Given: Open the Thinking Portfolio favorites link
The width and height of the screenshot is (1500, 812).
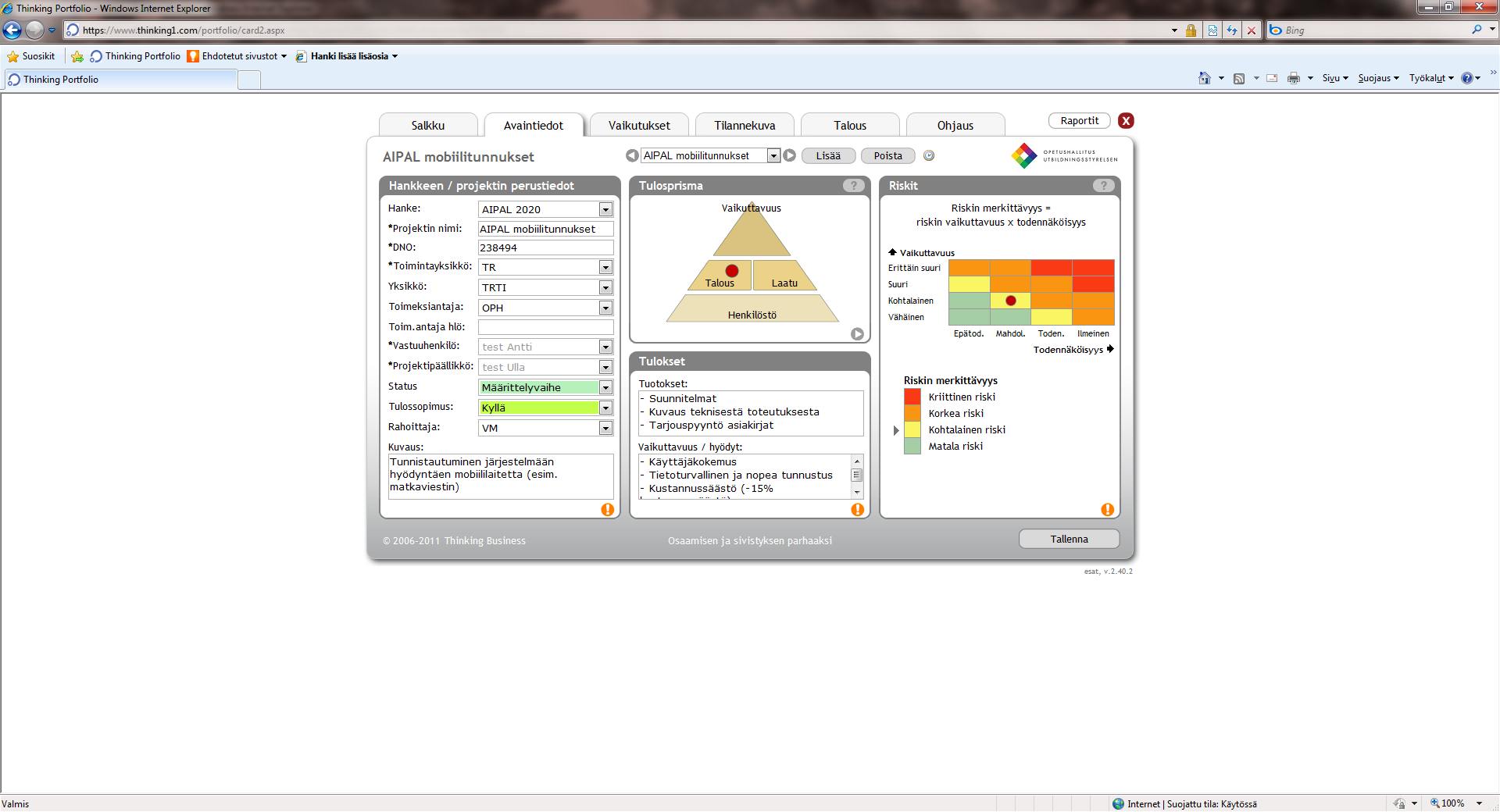Looking at the screenshot, I should [135, 56].
